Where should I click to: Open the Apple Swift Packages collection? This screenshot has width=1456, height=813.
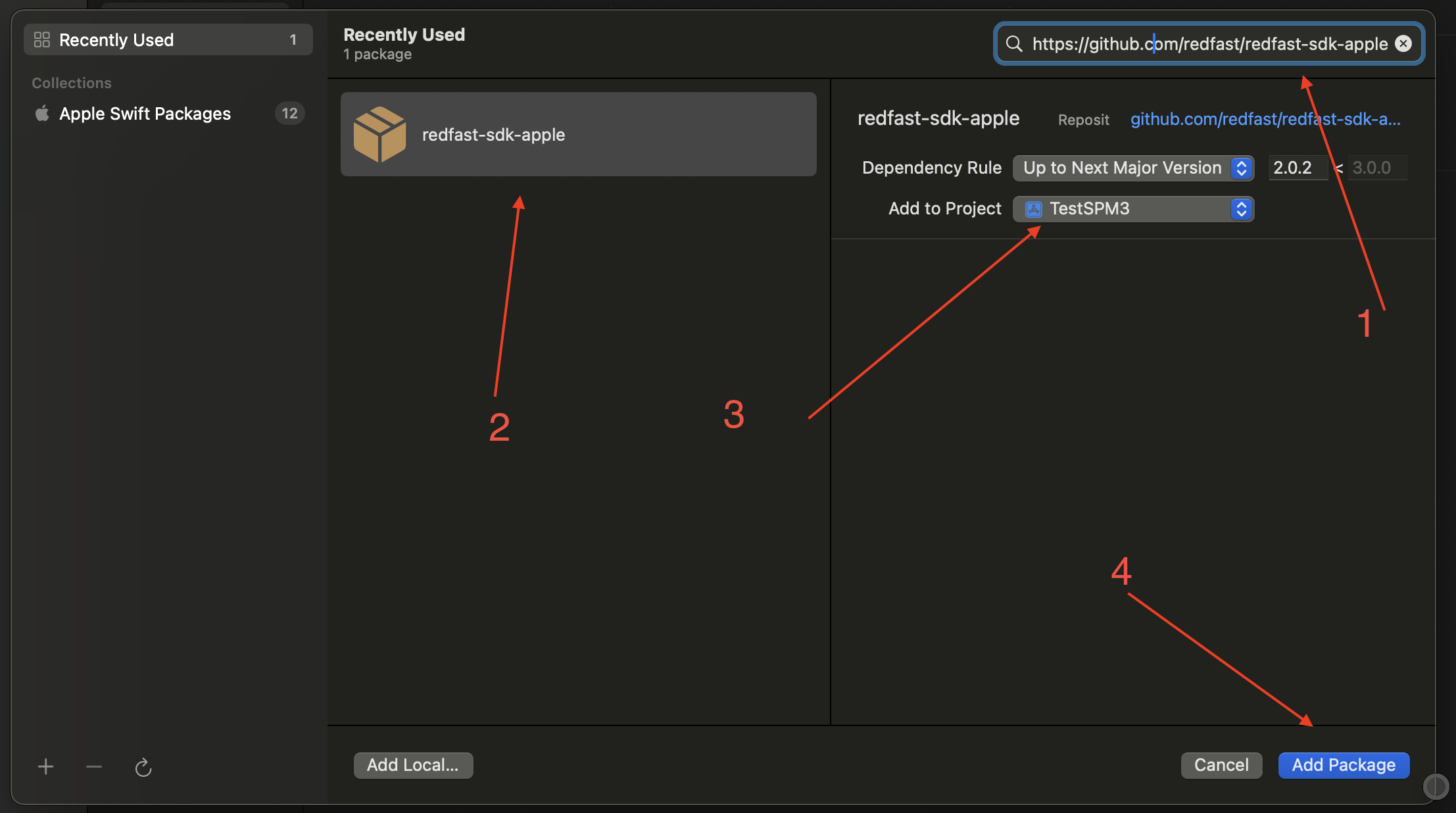point(168,114)
